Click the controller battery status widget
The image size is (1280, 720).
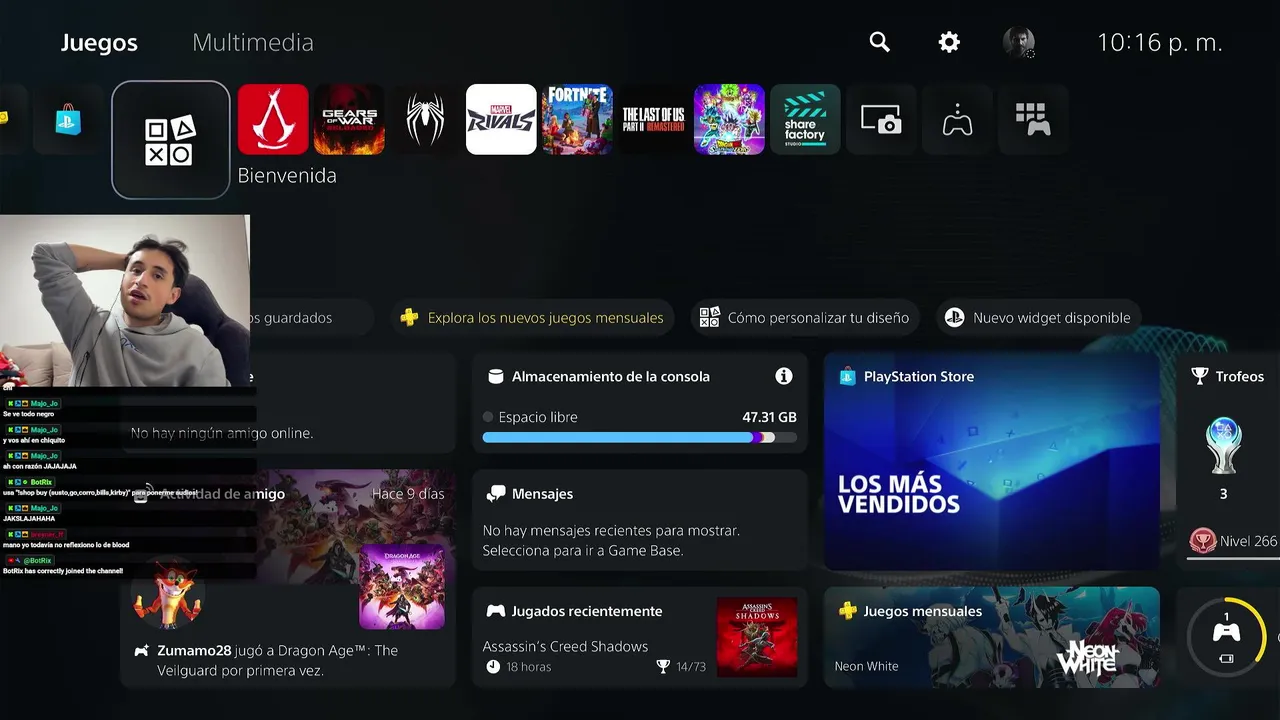point(1228,637)
